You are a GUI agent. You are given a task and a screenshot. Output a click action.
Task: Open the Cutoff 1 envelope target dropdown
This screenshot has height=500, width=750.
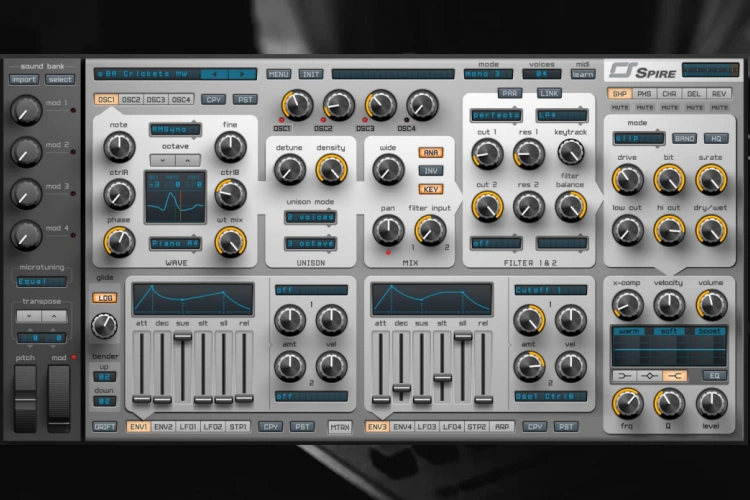[551, 290]
